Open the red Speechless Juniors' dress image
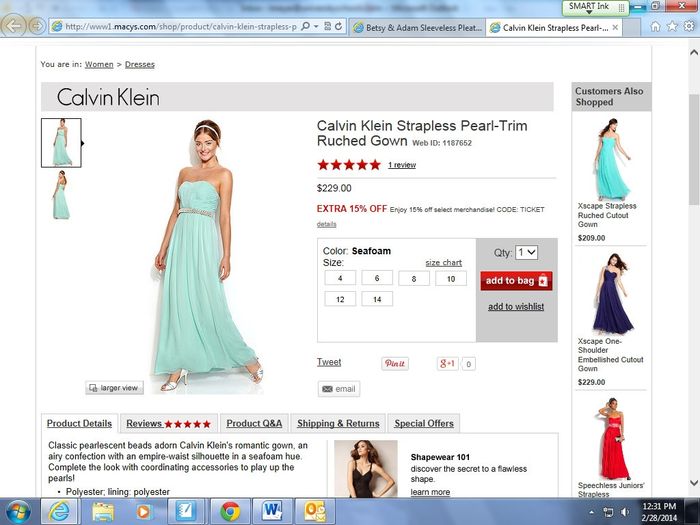 pos(613,438)
